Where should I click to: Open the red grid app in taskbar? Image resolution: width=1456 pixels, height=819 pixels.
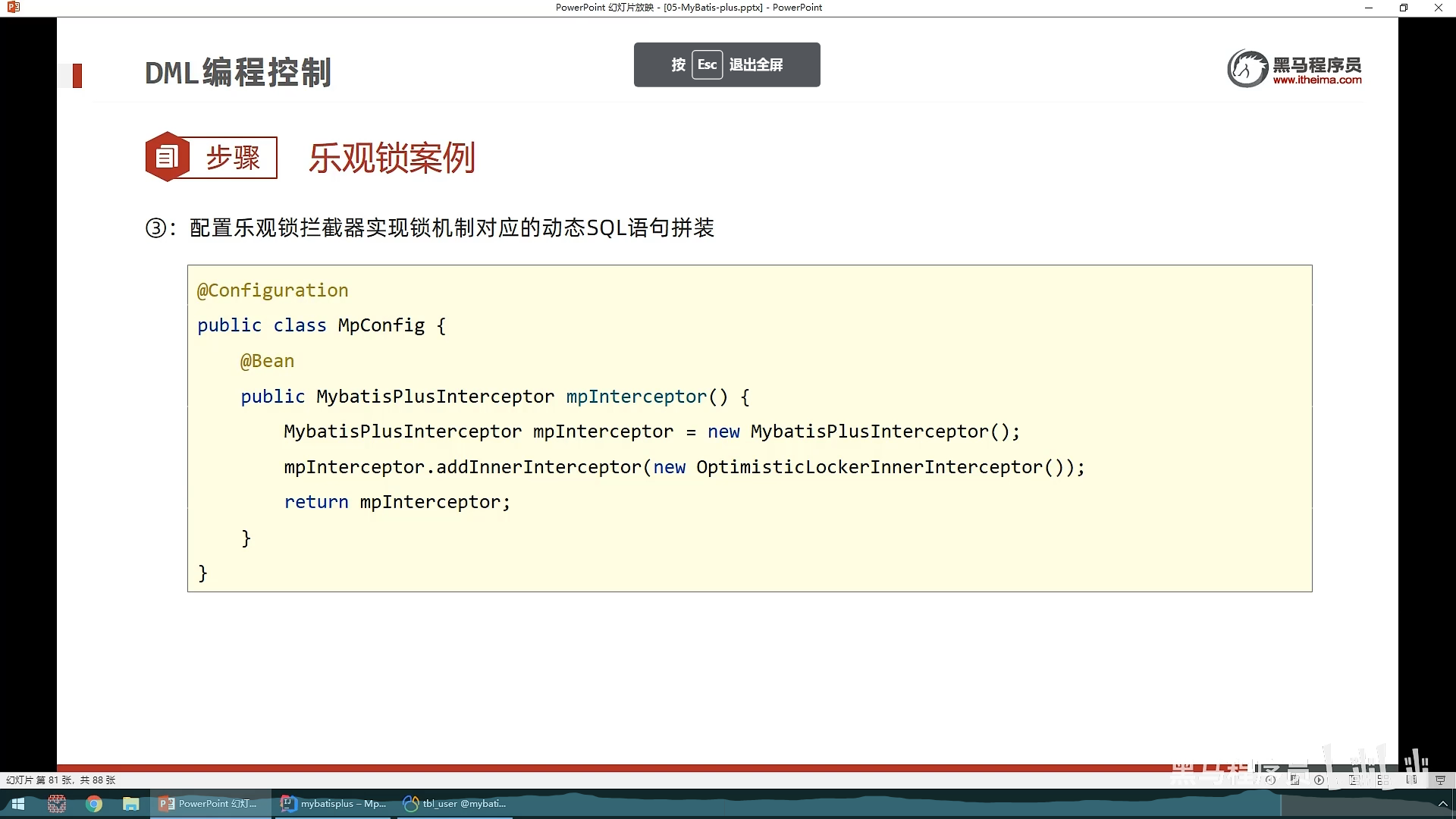click(57, 804)
